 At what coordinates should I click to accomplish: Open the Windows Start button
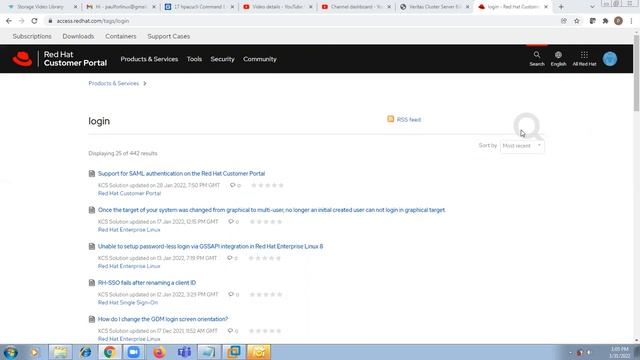coord(11,352)
